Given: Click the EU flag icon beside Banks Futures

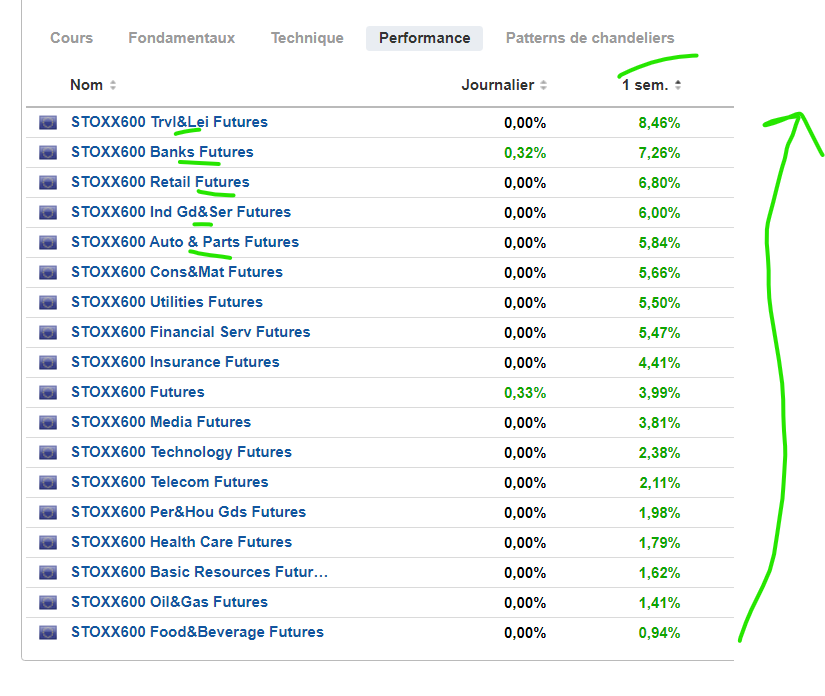Looking at the screenshot, I should coord(48,153).
